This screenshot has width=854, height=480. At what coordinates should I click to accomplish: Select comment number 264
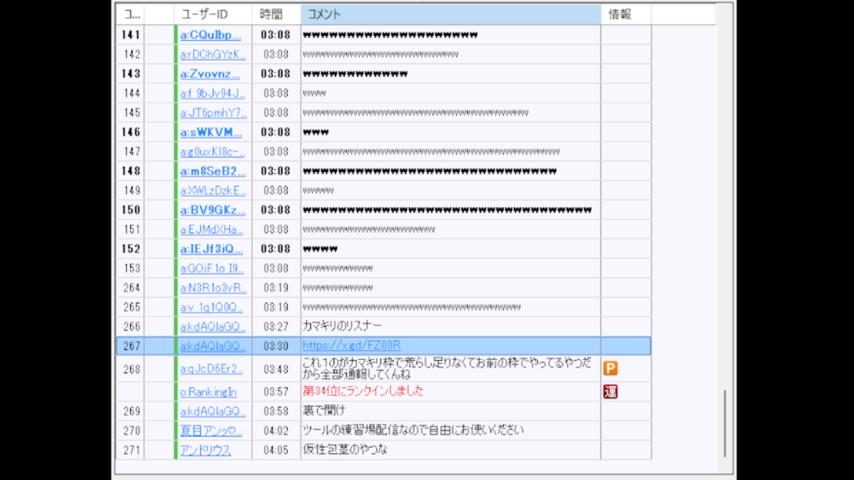(131, 288)
